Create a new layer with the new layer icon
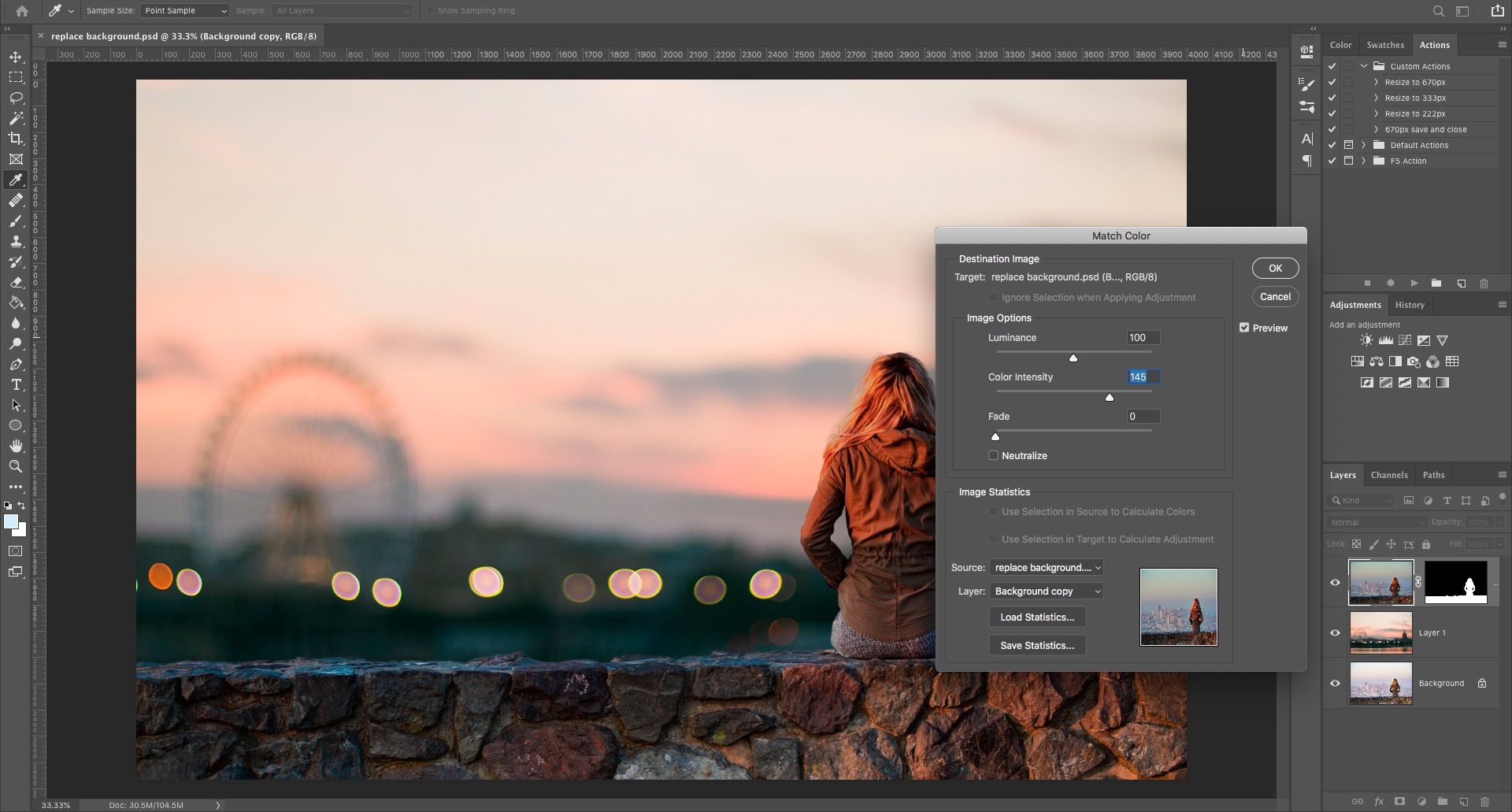This screenshot has height=812, width=1512. 1464,801
